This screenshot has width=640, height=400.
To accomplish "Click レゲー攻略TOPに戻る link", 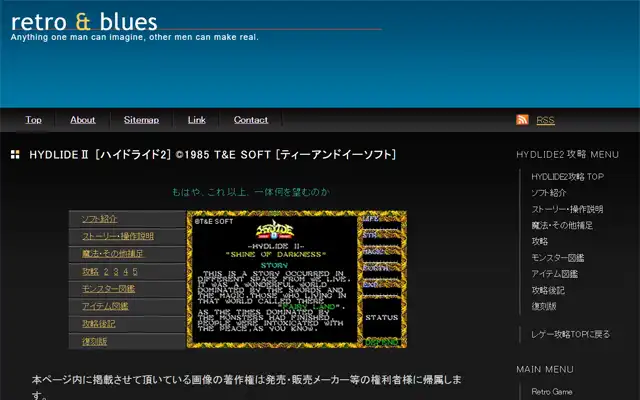I will (x=570, y=334).
